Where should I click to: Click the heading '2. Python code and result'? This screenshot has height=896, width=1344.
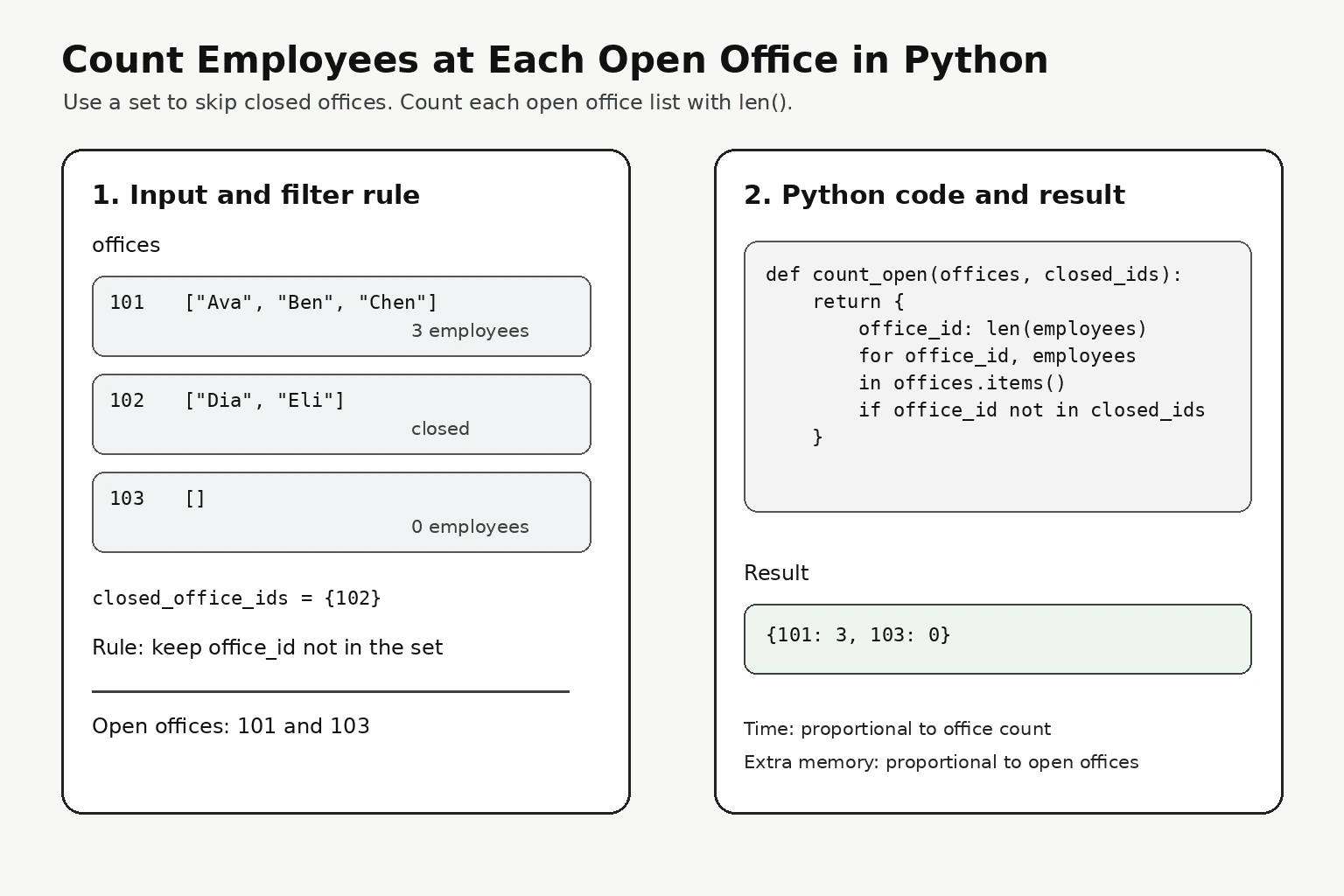(x=934, y=195)
